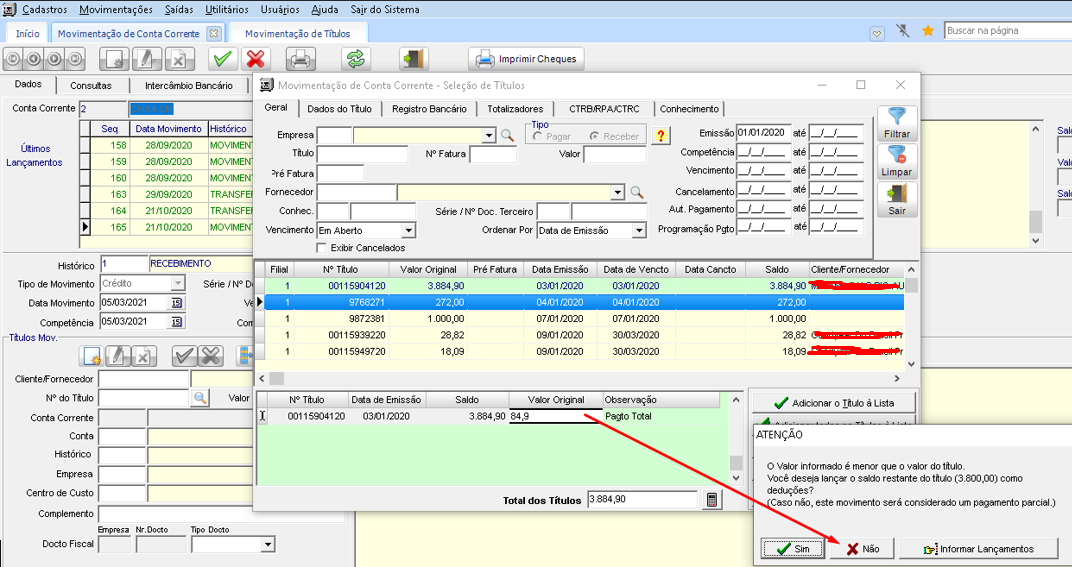Click the Não button in ATENÇÃO dialog

861,549
